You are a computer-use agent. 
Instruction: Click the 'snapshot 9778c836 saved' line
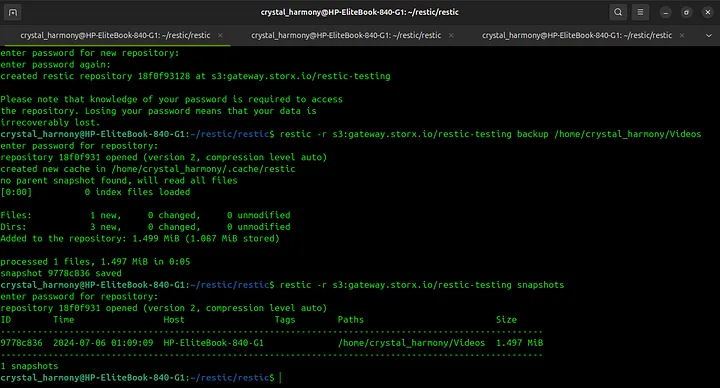[61, 273]
